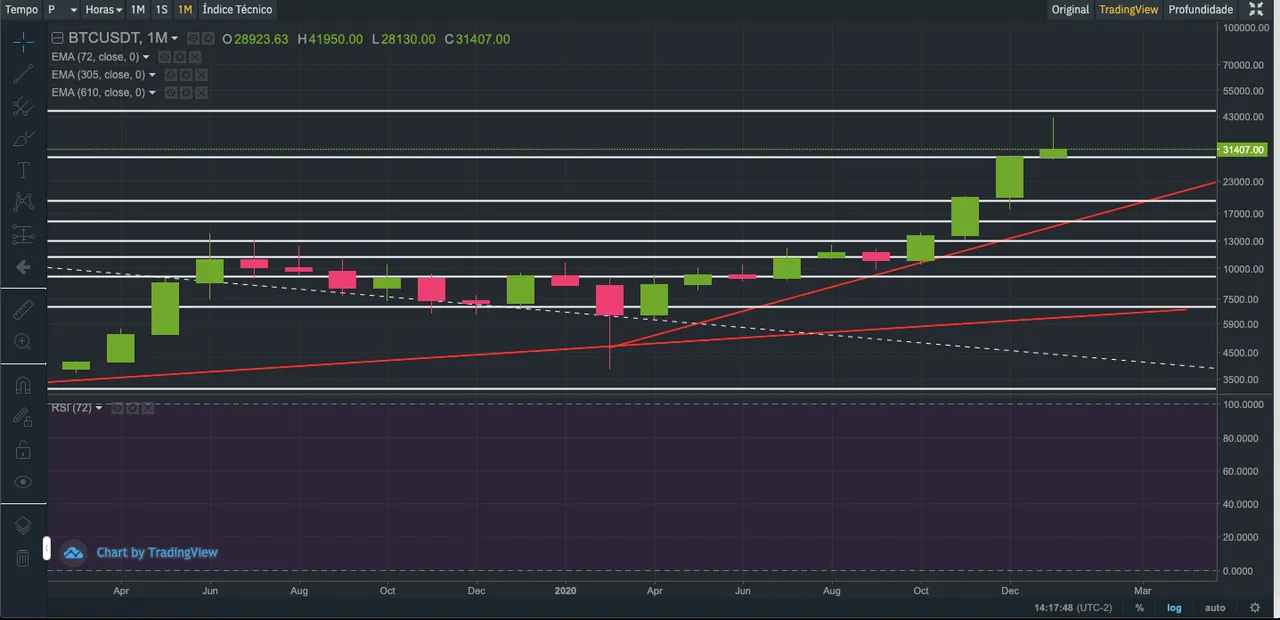Image resolution: width=1280 pixels, height=620 pixels.
Task: Select the brush drawing tool
Action: 23,138
